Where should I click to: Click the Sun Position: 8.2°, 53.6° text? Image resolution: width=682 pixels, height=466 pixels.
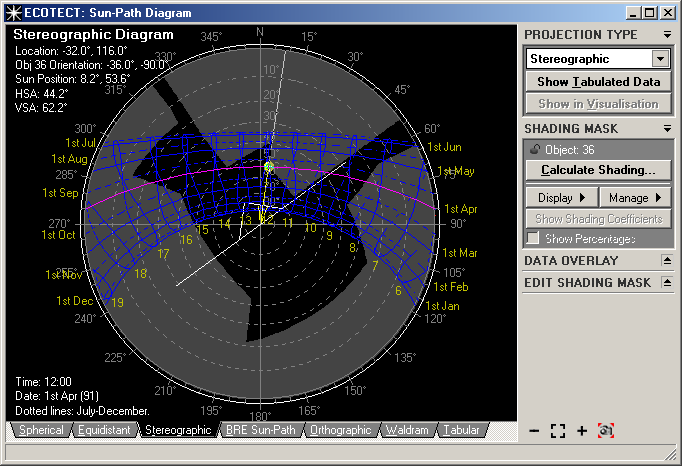[73, 79]
